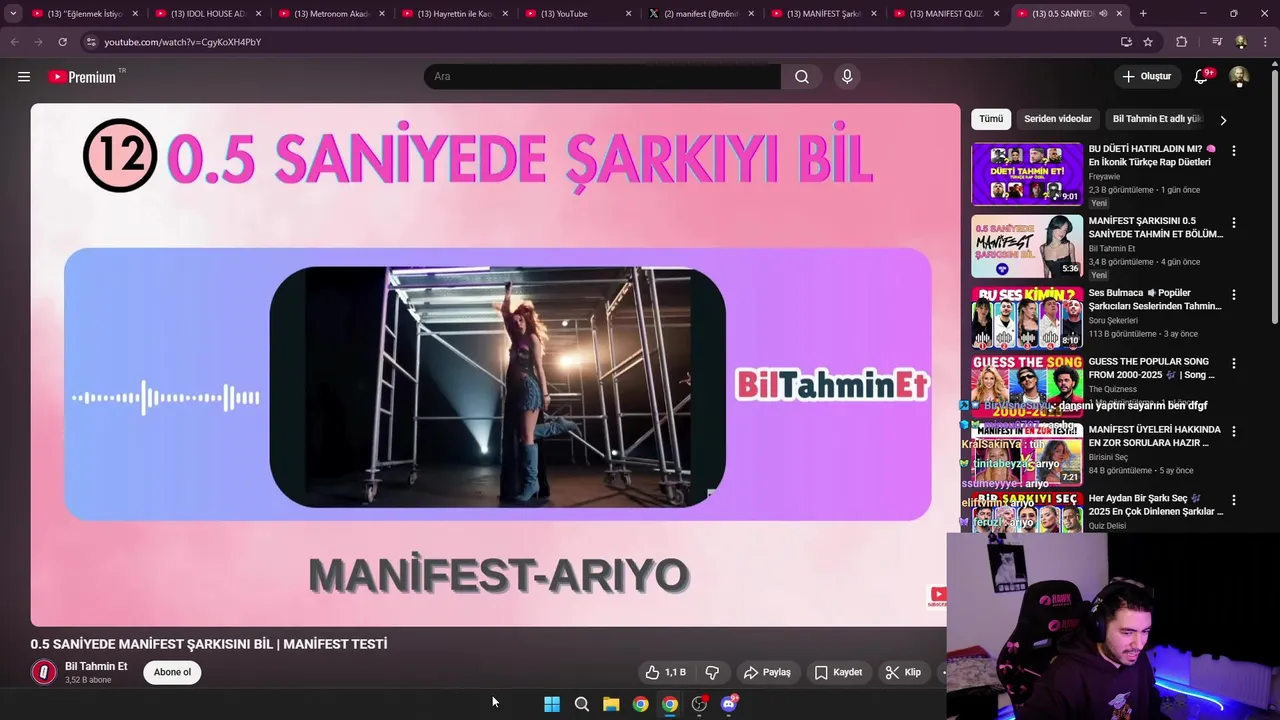Go back in browser history
Viewport: 1280px width, 720px height.
(14, 42)
